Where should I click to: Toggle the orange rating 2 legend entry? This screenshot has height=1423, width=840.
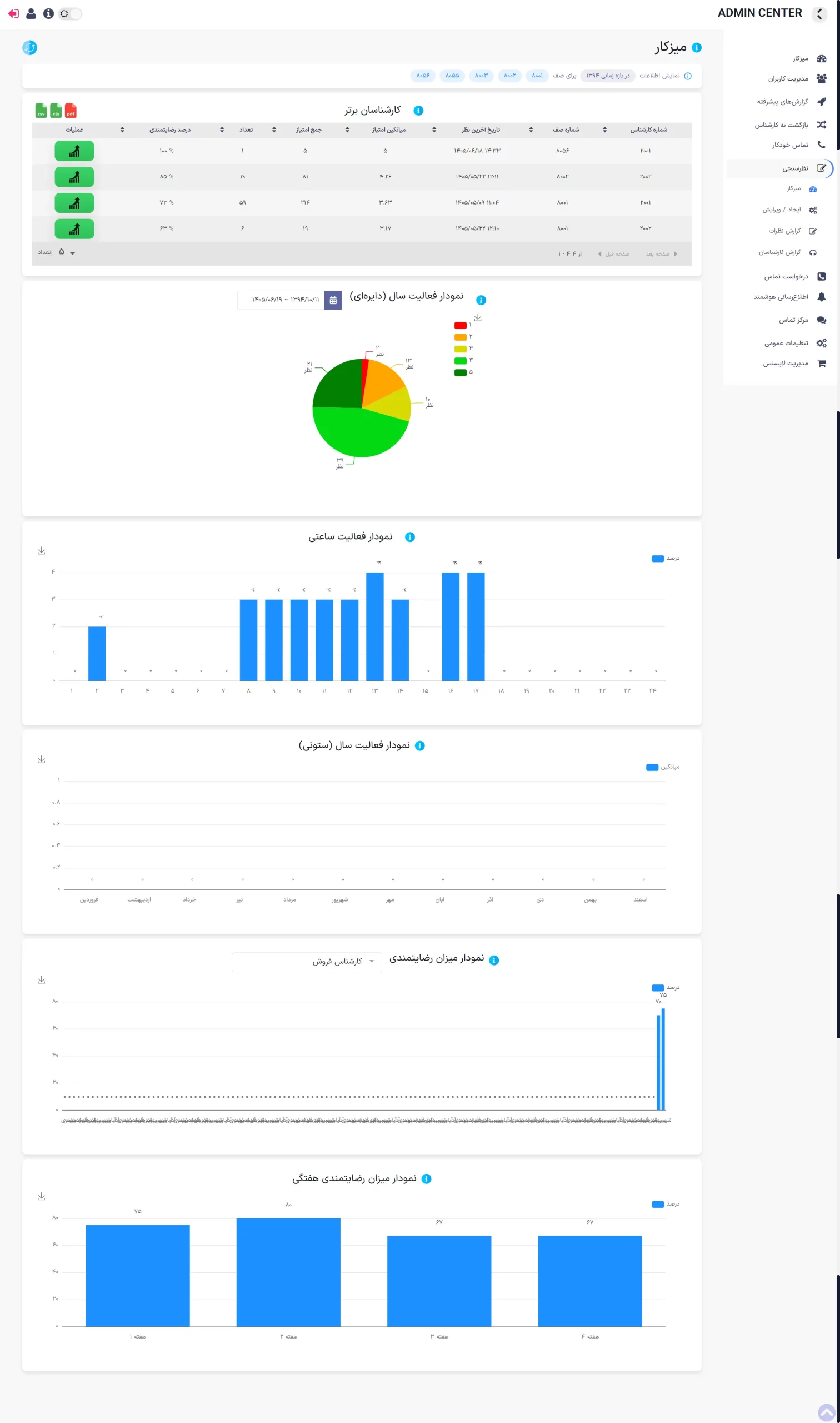463,337
